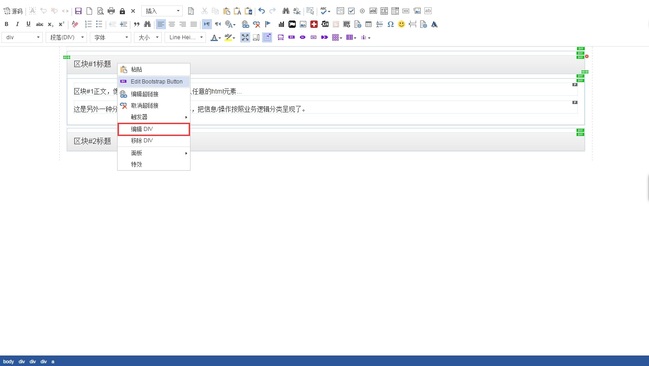Click the Find binoculars icon in top row
This screenshot has width=649, height=366.
(286, 11)
